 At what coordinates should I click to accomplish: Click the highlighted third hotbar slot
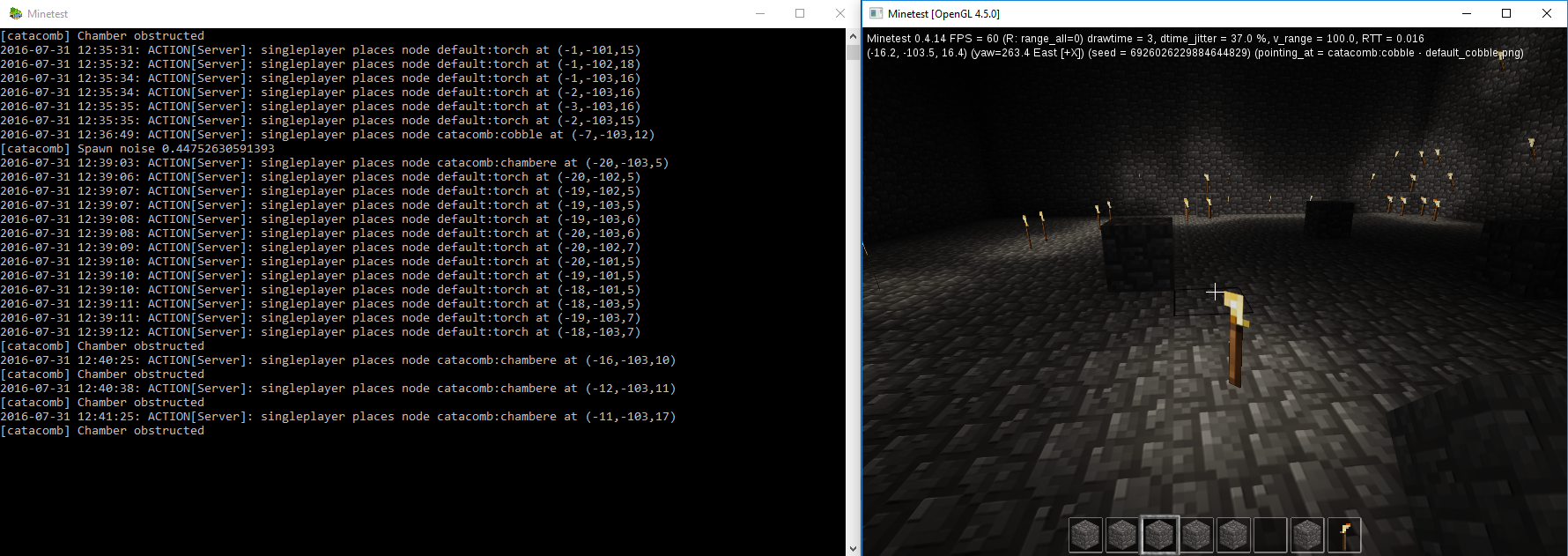click(1159, 535)
